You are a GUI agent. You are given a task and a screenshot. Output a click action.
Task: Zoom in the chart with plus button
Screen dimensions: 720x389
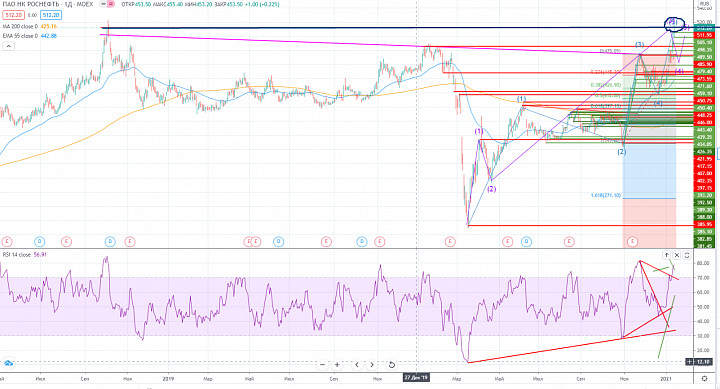click(x=337, y=365)
